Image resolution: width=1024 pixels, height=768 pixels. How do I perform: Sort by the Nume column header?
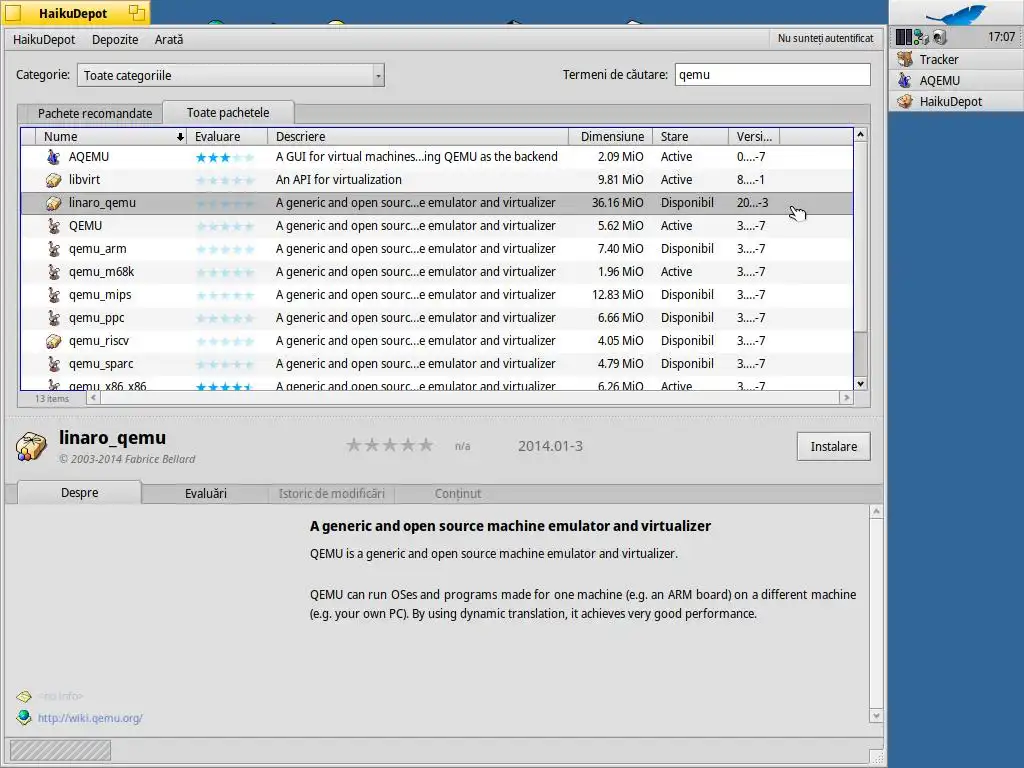[112, 136]
